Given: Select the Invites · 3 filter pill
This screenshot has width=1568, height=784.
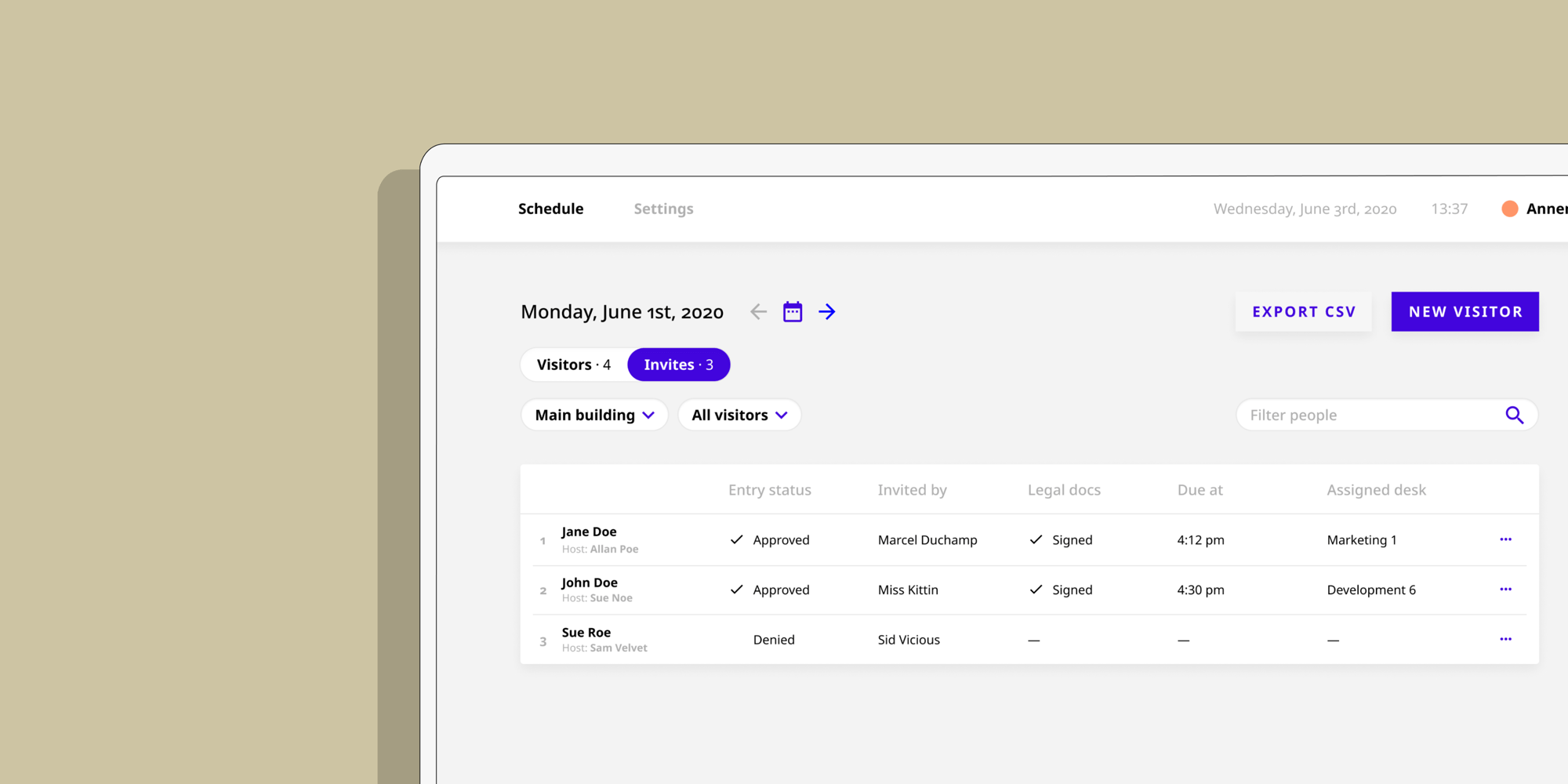Looking at the screenshot, I should (x=678, y=364).
